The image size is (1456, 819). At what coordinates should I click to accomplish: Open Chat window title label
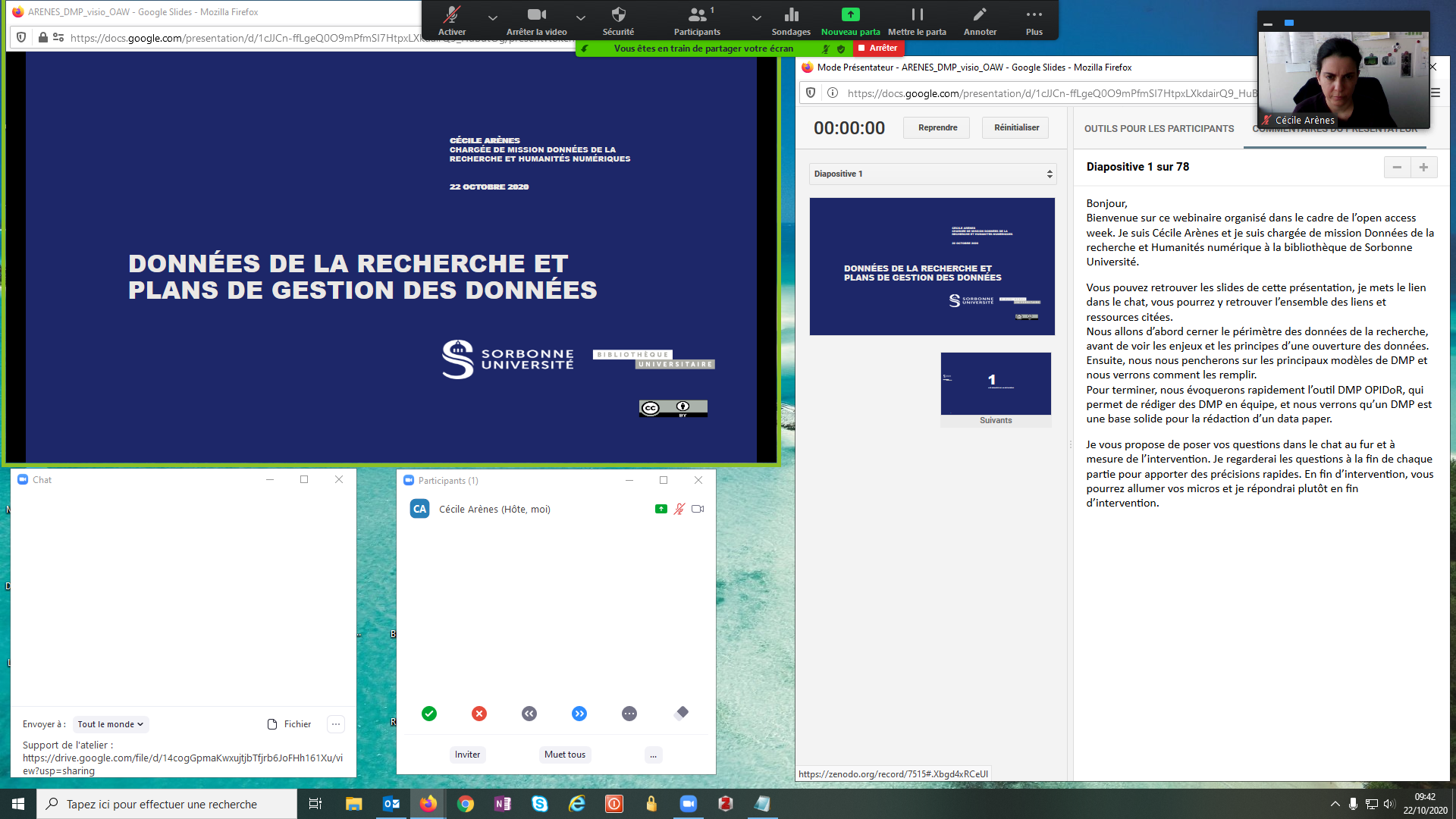(42, 480)
